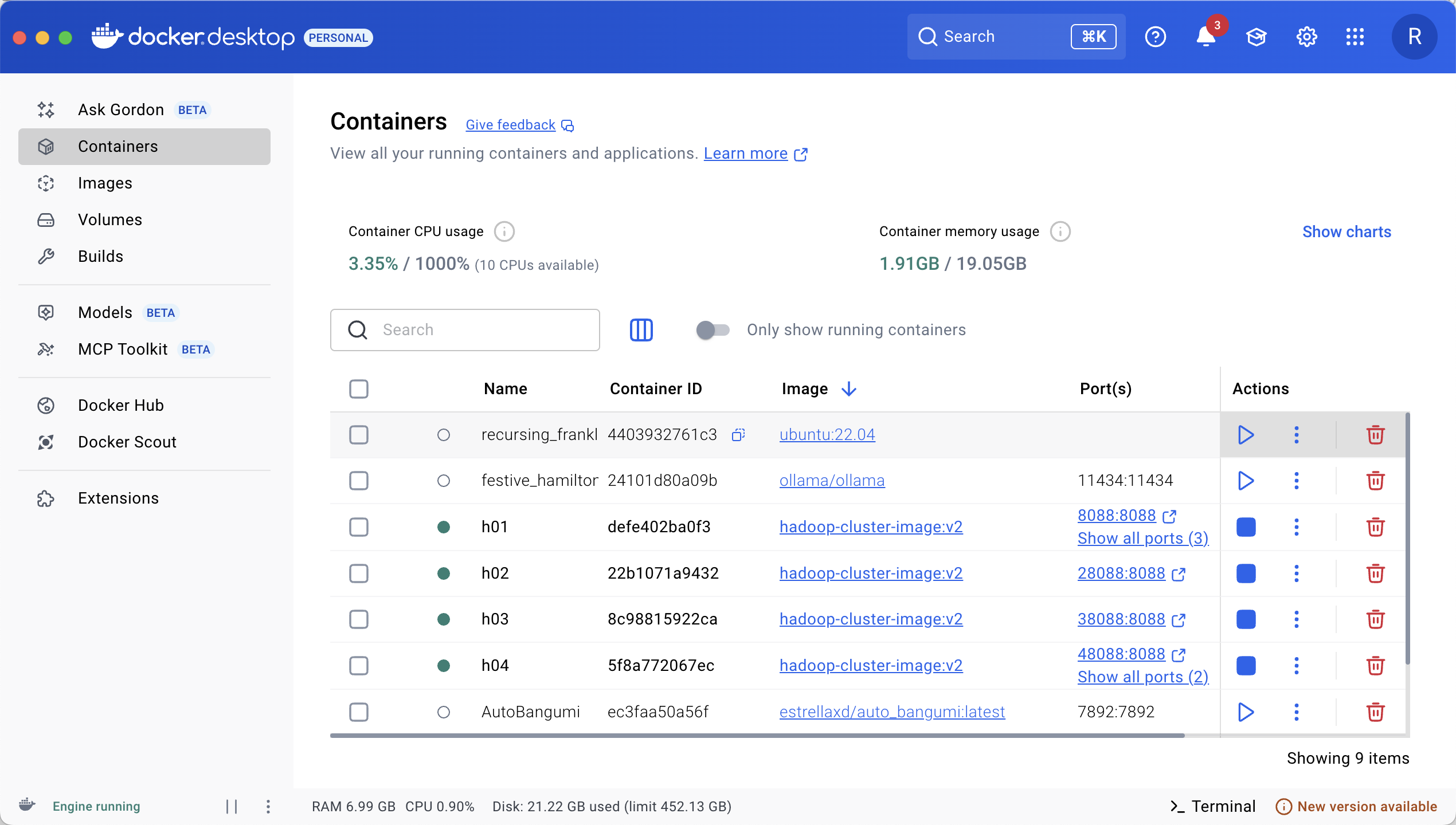The width and height of the screenshot is (1456, 825).
Task: Open Settings gear icon in header
Action: point(1306,37)
